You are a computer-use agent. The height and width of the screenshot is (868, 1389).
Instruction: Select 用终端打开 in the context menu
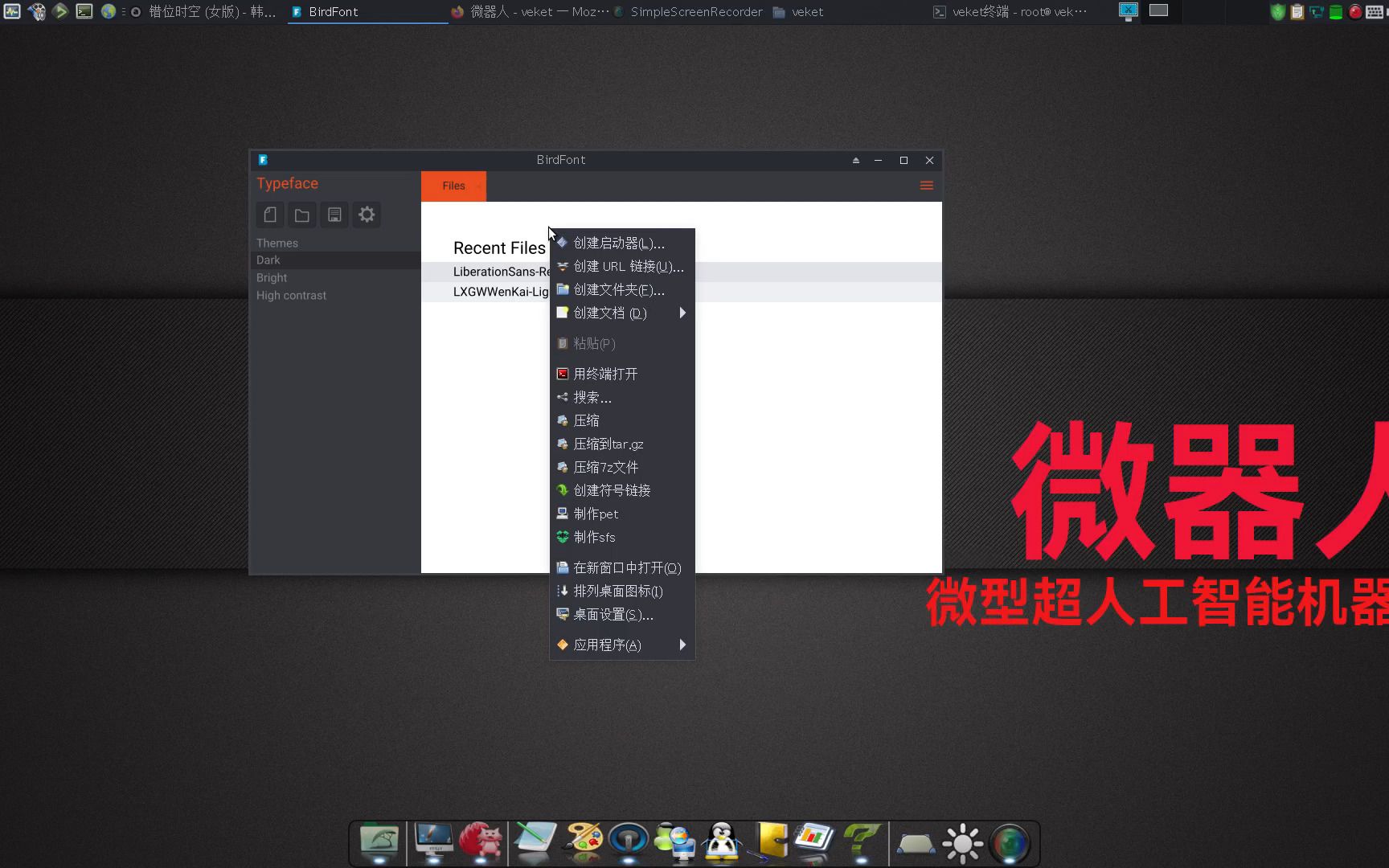pyautogui.click(x=622, y=374)
